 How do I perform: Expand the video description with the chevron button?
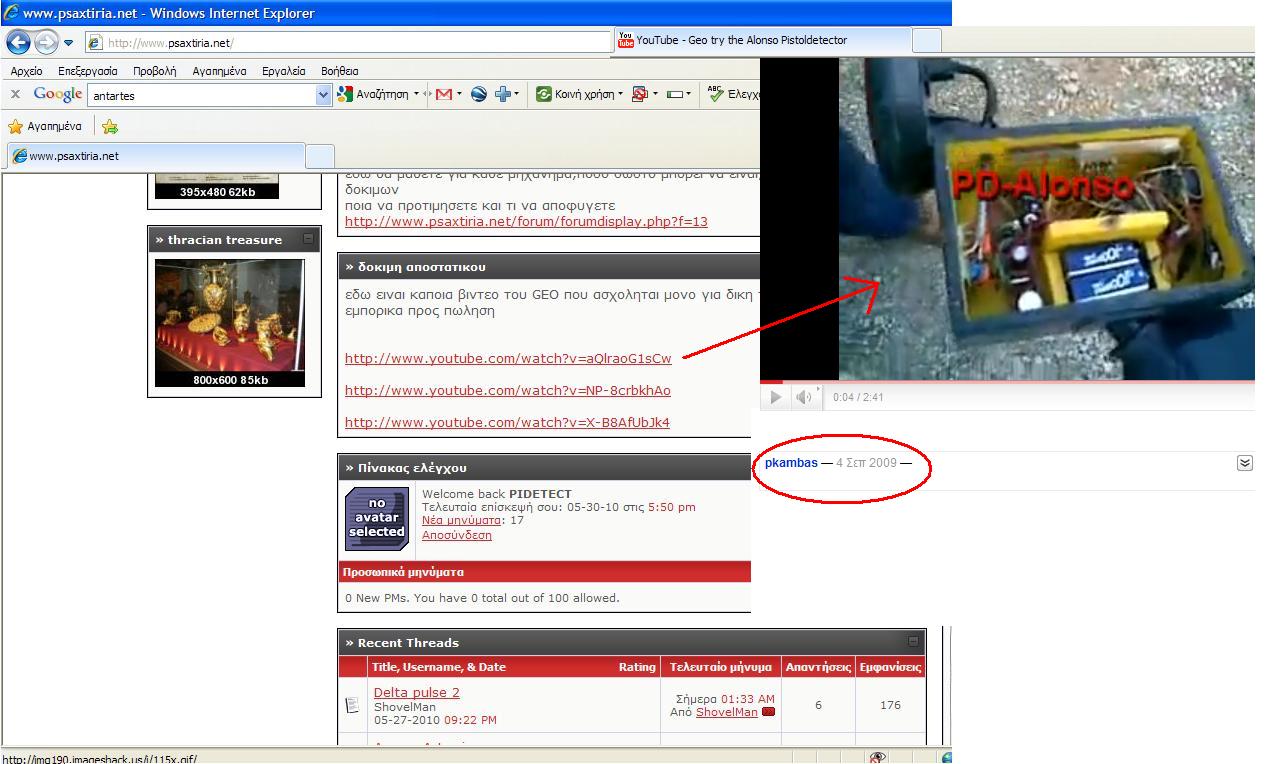[1245, 463]
